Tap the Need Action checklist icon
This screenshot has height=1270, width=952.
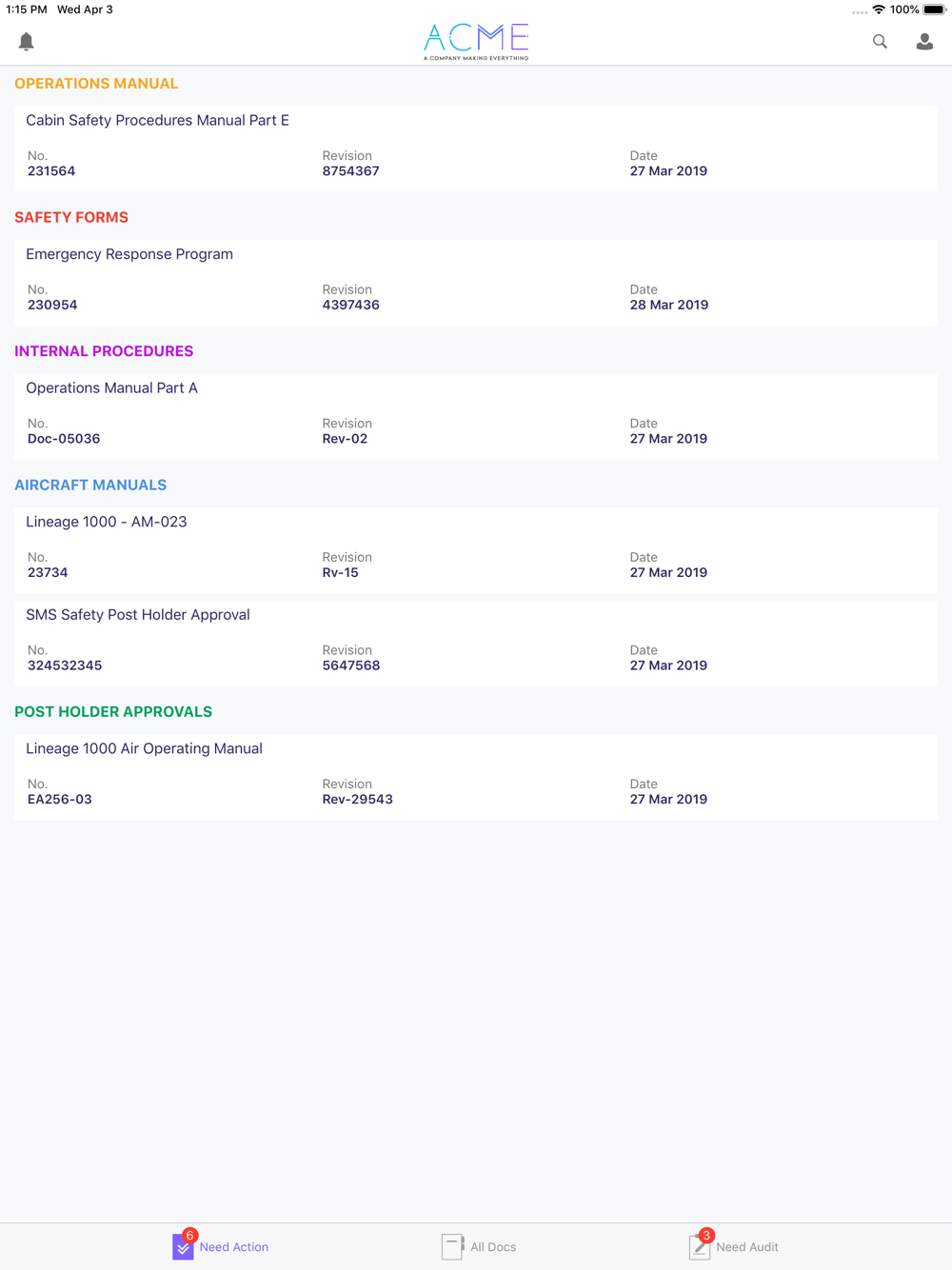pyautogui.click(x=183, y=1246)
